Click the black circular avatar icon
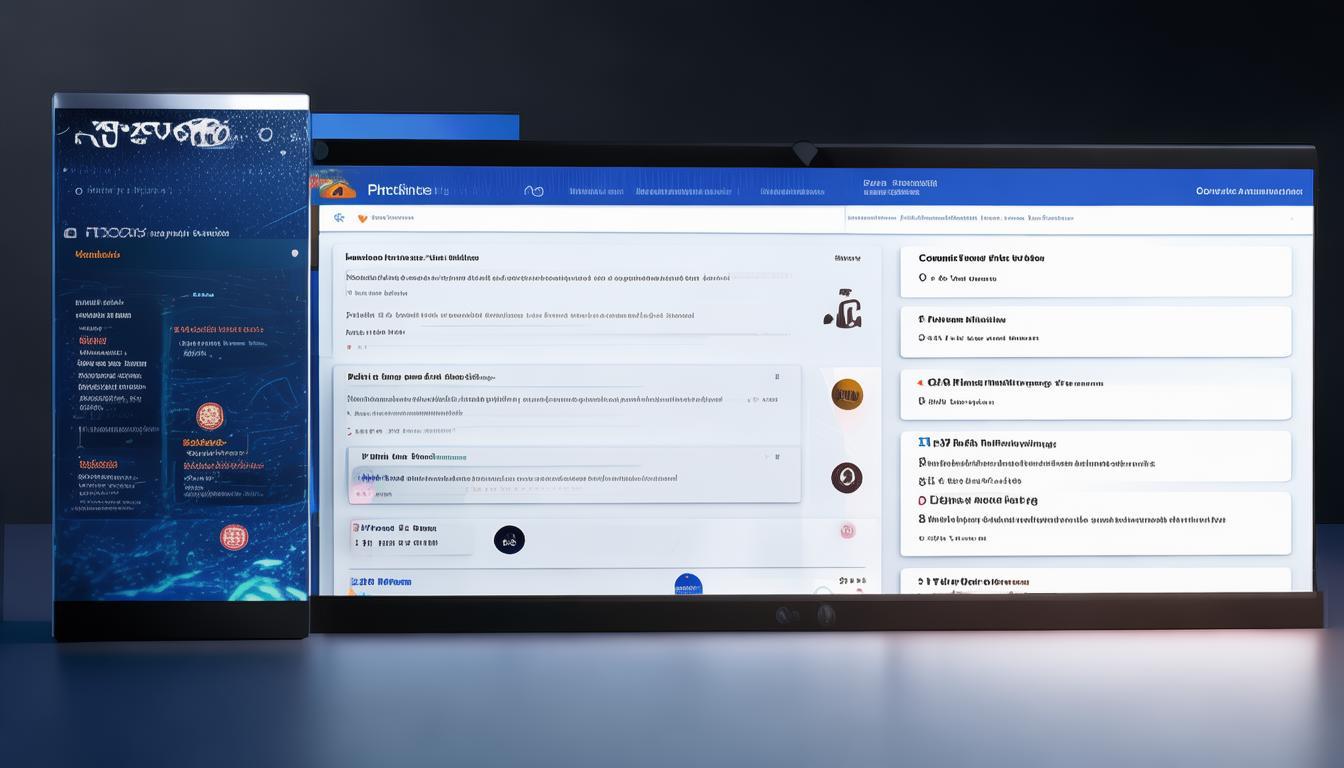This screenshot has height=768, width=1344. (x=509, y=540)
